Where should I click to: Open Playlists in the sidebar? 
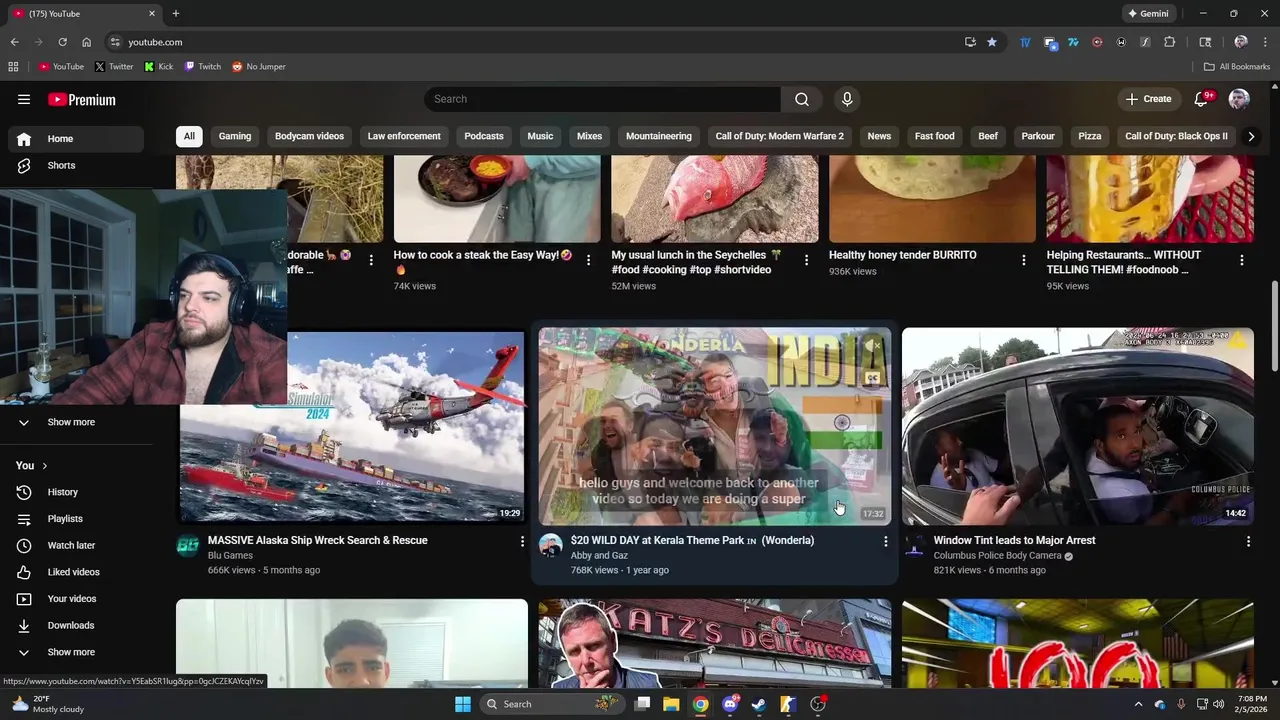pos(76,519)
